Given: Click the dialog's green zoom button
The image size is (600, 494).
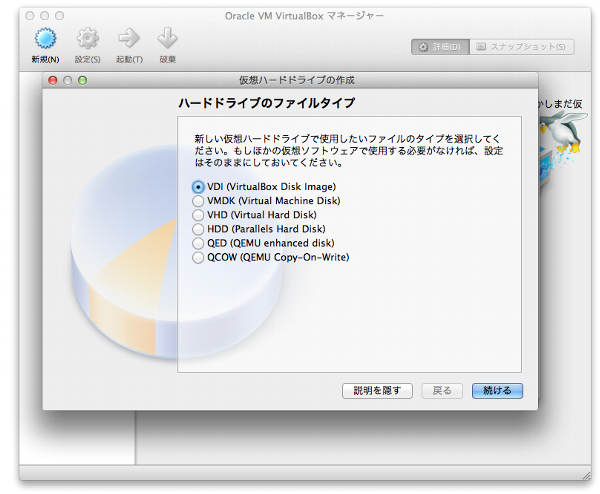Looking at the screenshot, I should [82, 80].
